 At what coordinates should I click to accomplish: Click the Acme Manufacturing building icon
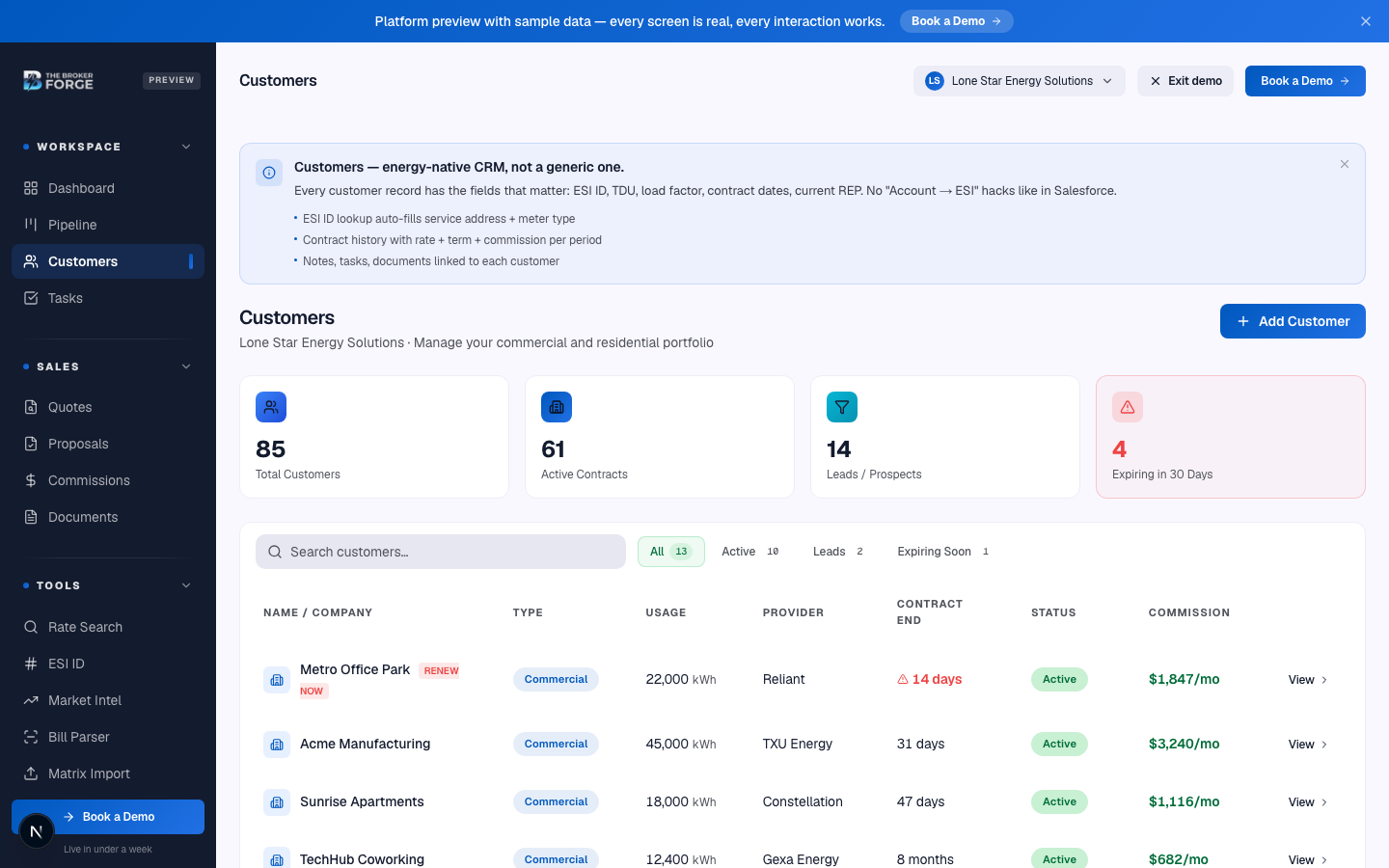pos(277,745)
